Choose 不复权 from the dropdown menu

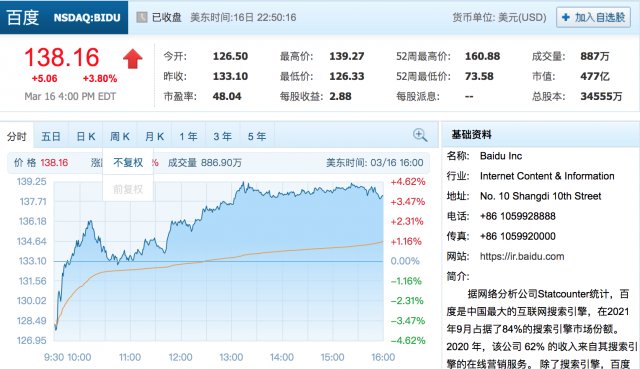[x=128, y=162]
